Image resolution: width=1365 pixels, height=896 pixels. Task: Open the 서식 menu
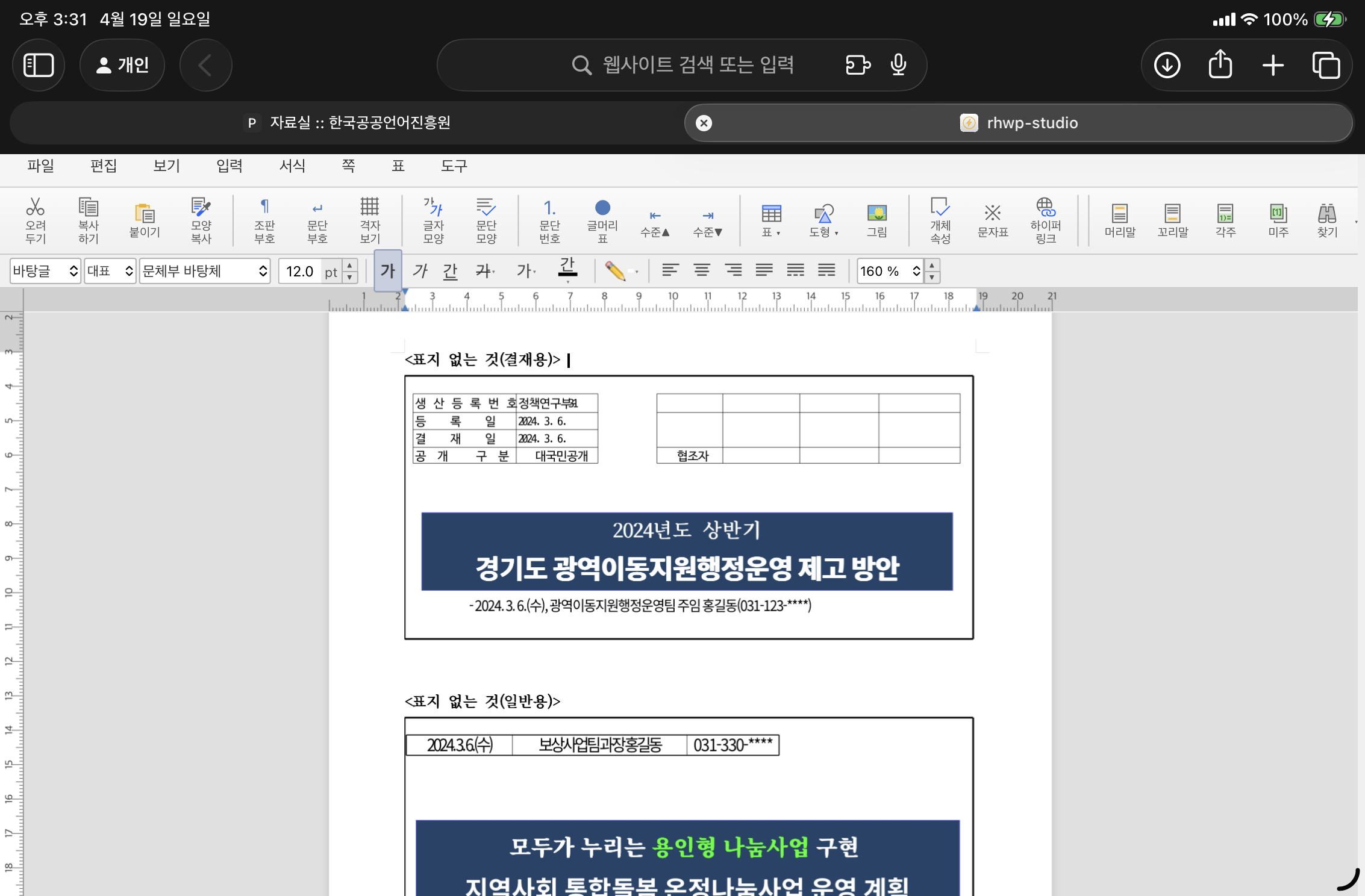293,166
